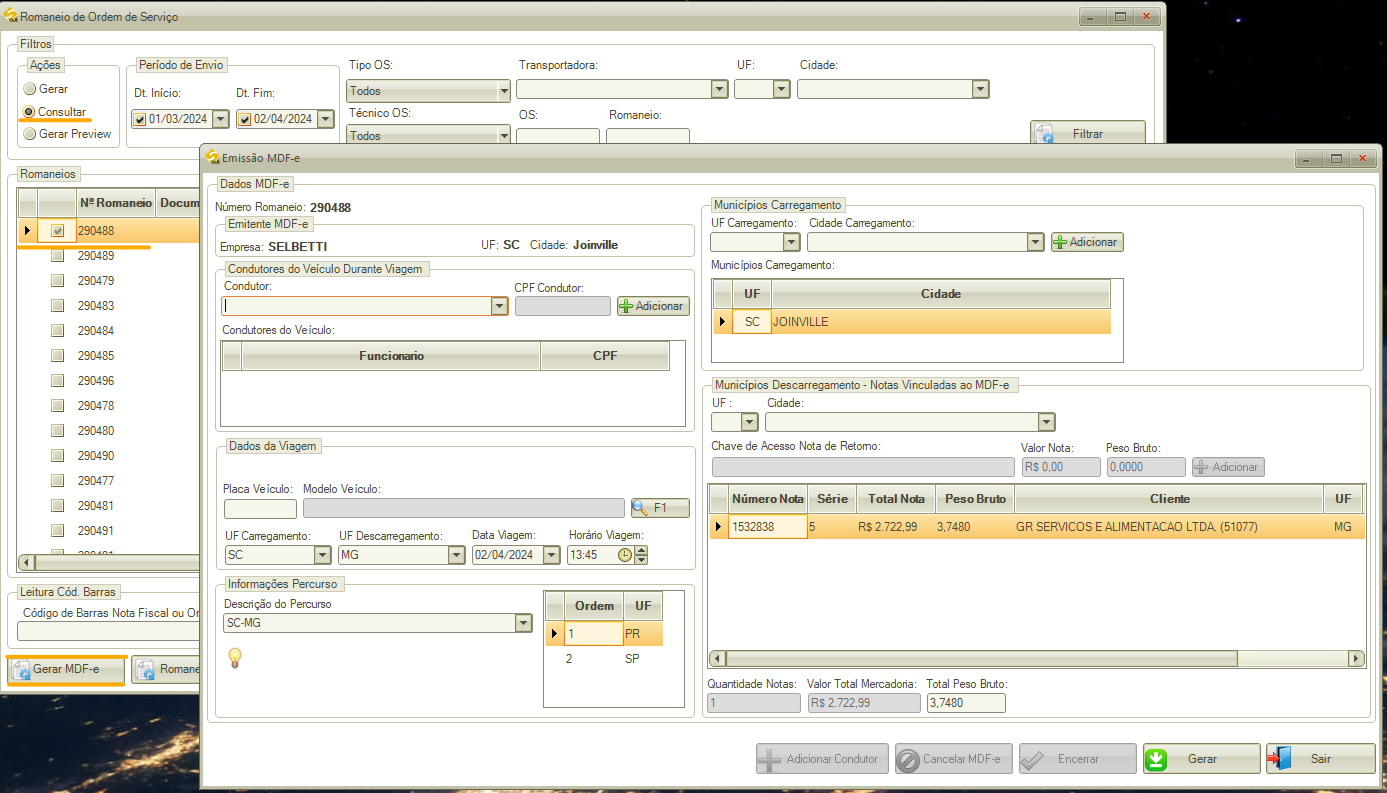The height and width of the screenshot is (793, 1387).
Task: Open UF Carregamento dropdown showing SC
Action: 322,555
